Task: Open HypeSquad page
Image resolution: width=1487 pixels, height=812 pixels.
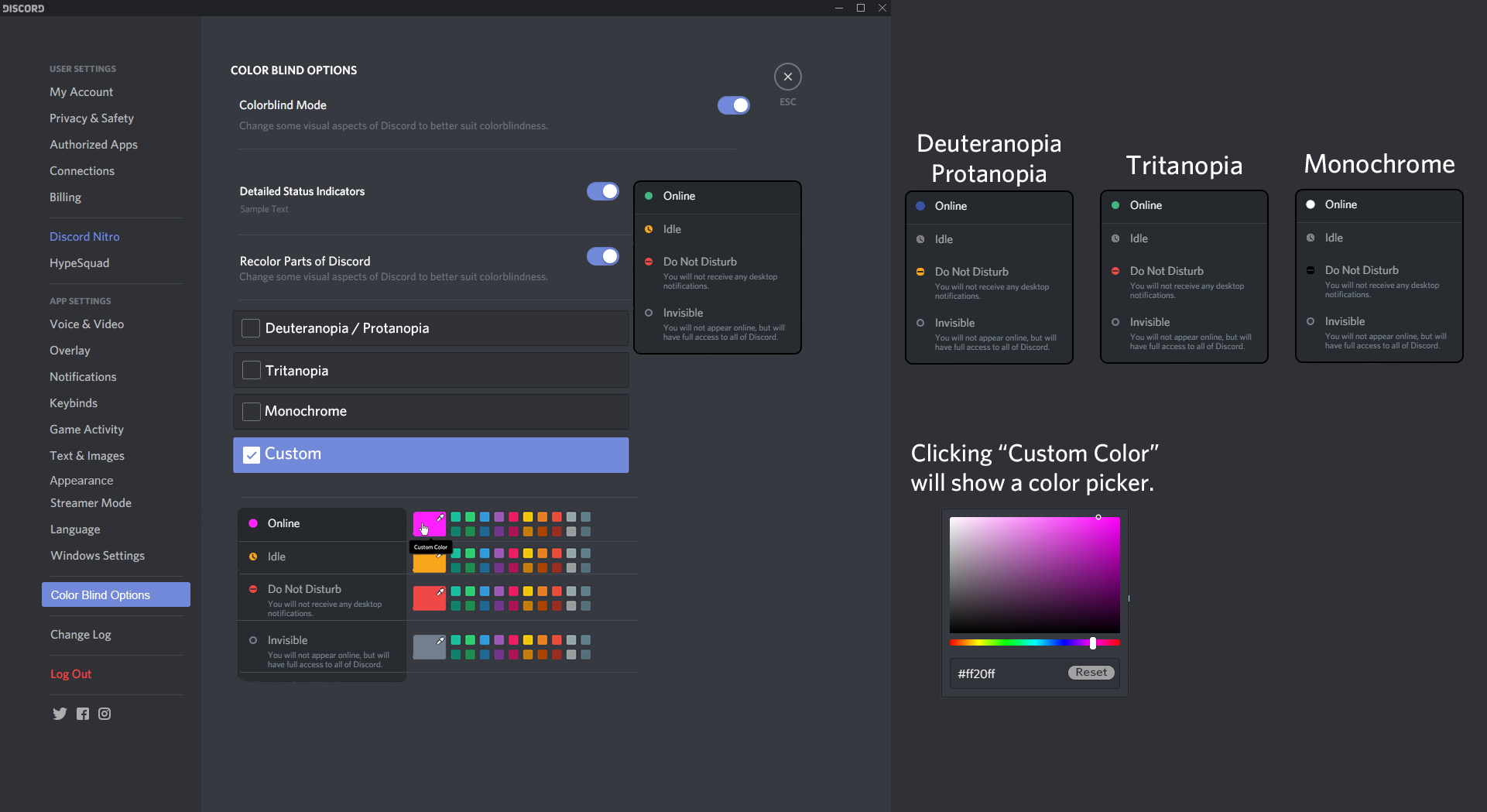Action: (79, 263)
